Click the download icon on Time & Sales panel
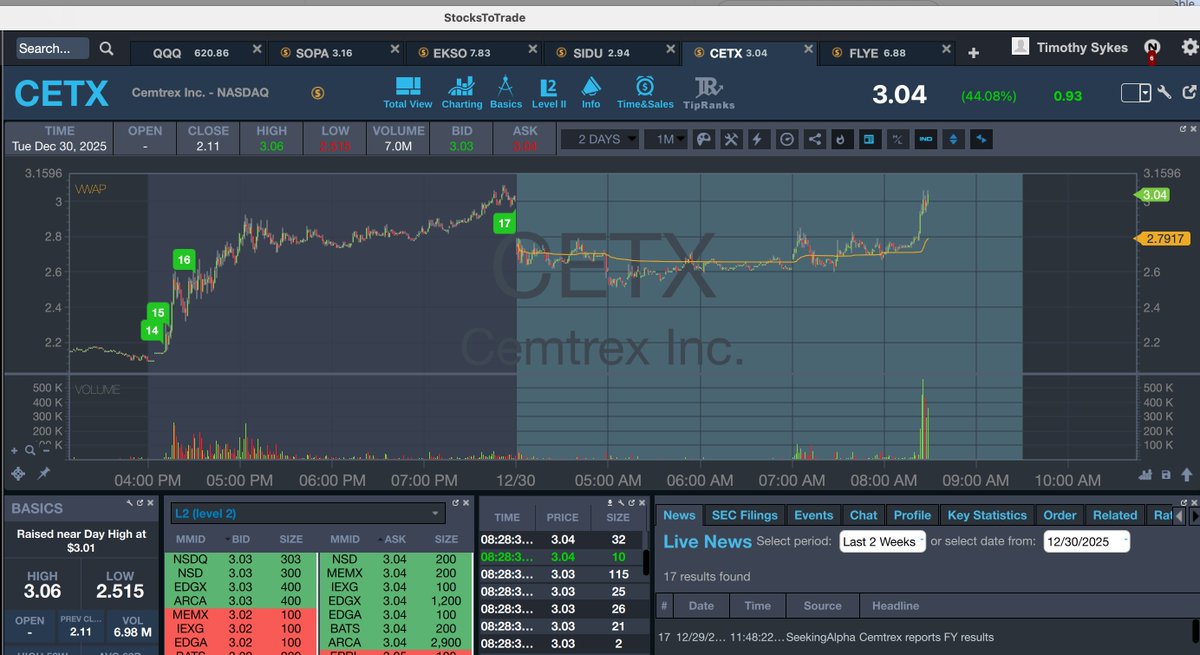Screen dimensions: 1200x655 611,502
